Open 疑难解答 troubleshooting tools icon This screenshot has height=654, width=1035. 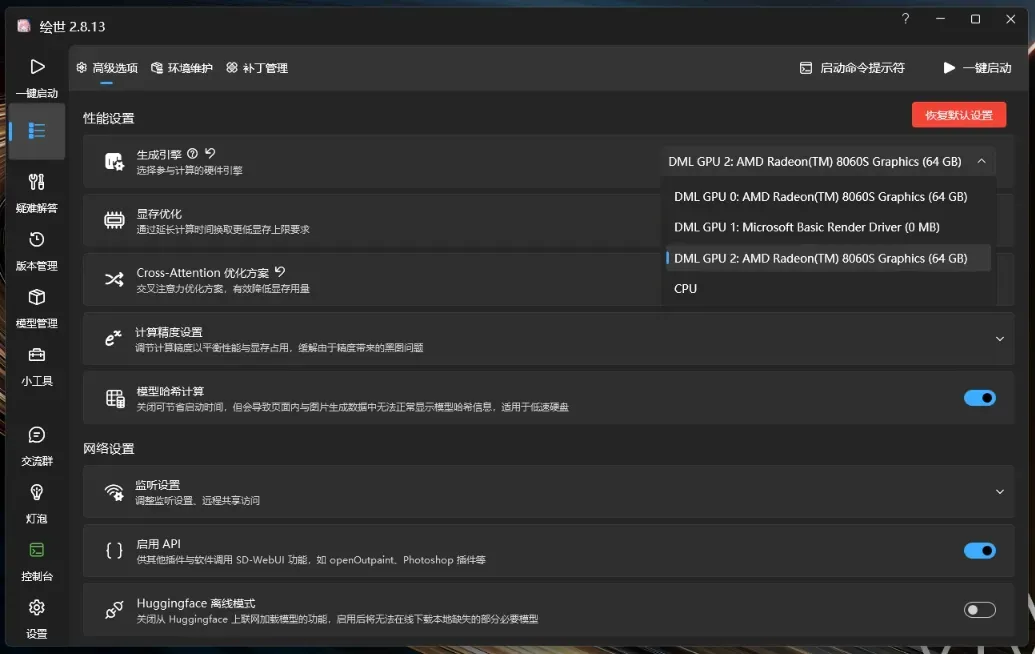(37, 182)
